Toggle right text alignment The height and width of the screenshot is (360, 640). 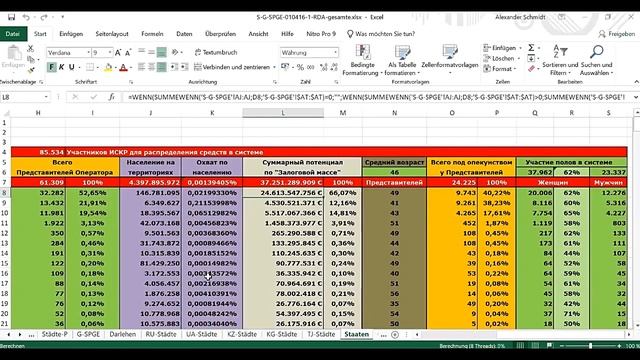click(x=162, y=67)
